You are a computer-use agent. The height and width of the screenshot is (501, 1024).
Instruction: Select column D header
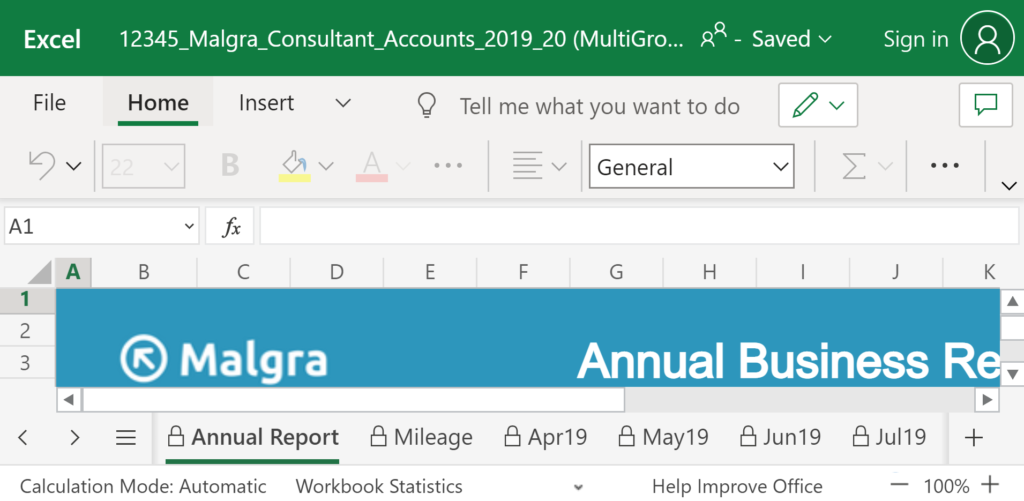point(336,272)
